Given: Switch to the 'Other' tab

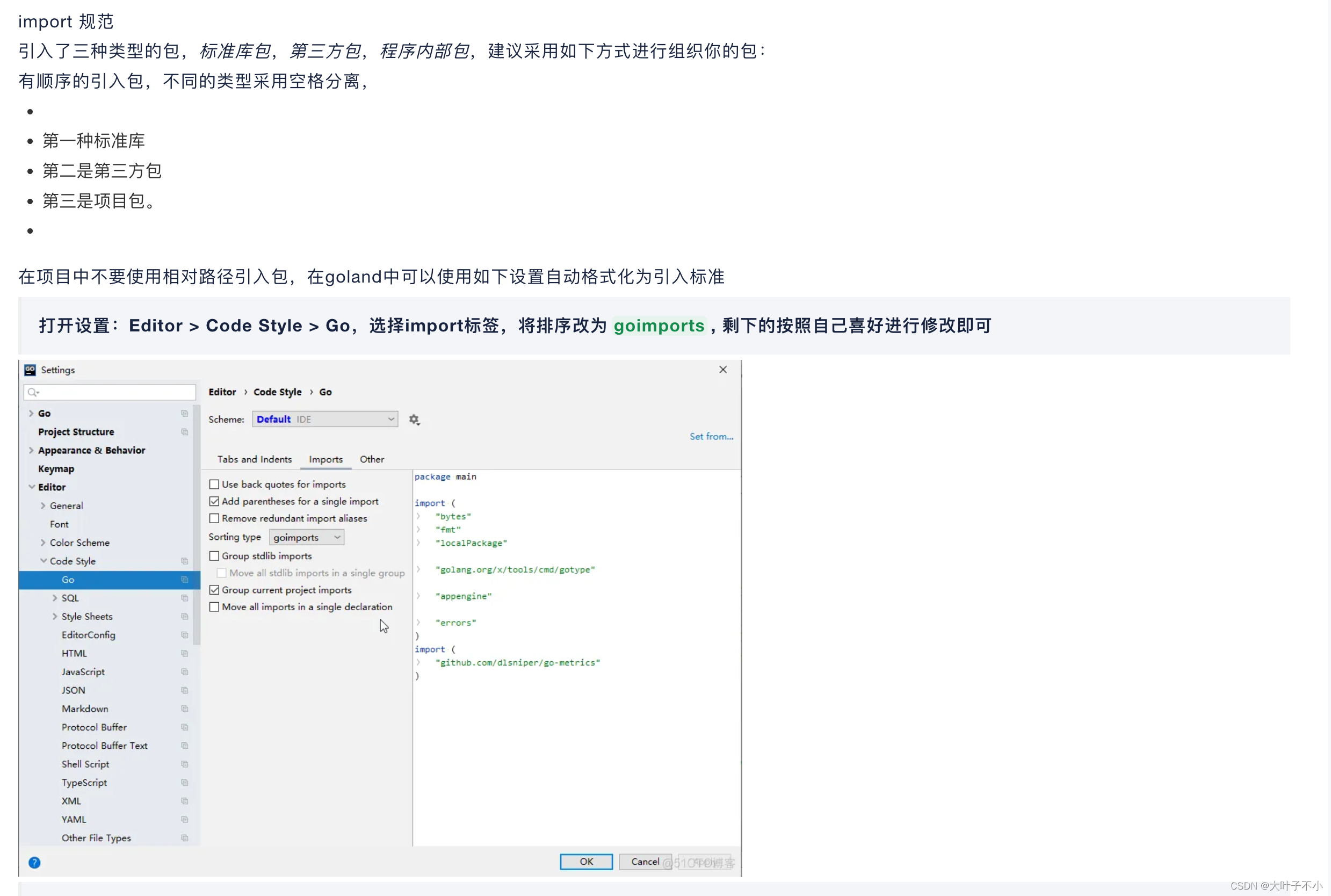Looking at the screenshot, I should pos(371,459).
